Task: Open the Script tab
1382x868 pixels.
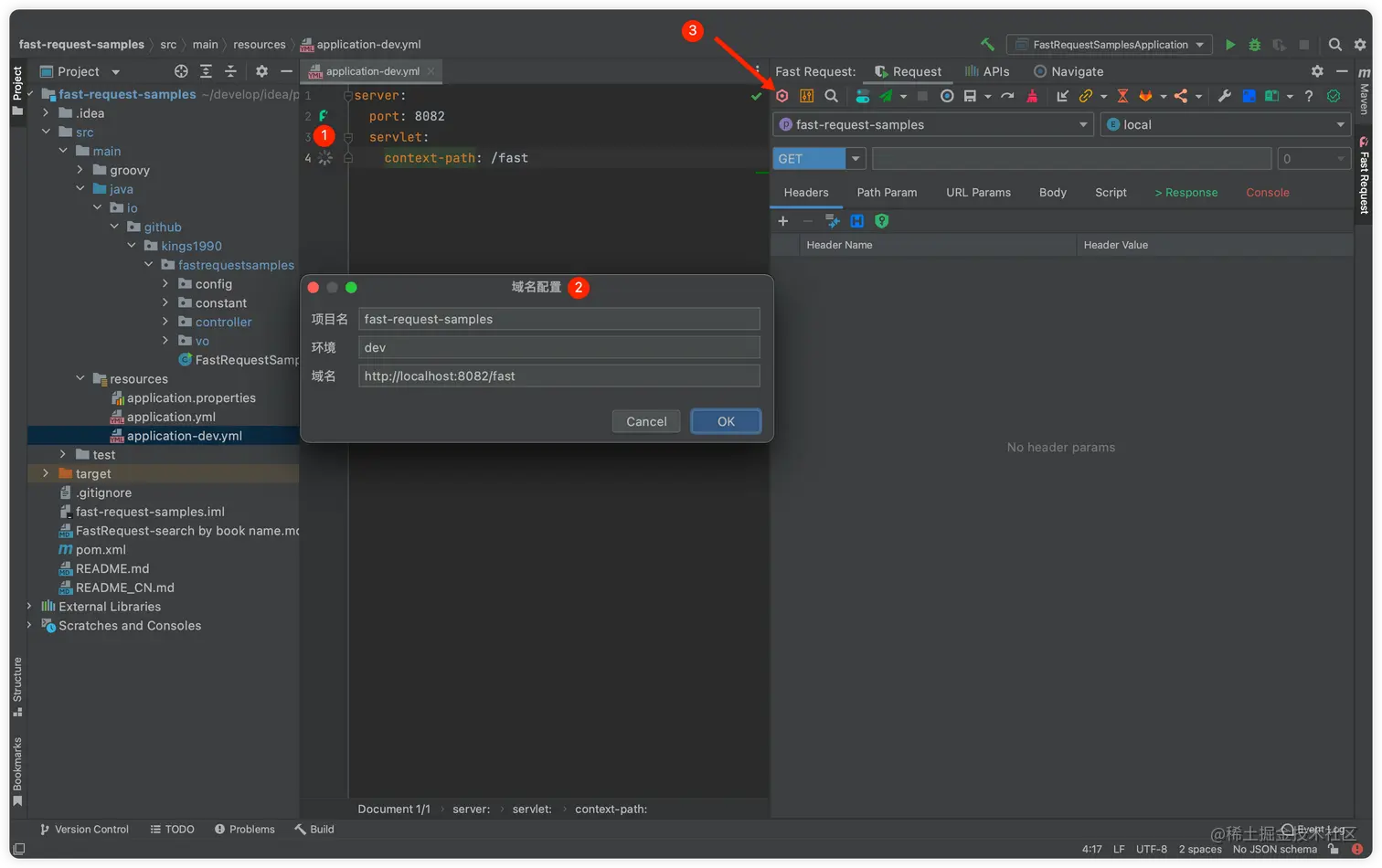Action: tap(1111, 193)
